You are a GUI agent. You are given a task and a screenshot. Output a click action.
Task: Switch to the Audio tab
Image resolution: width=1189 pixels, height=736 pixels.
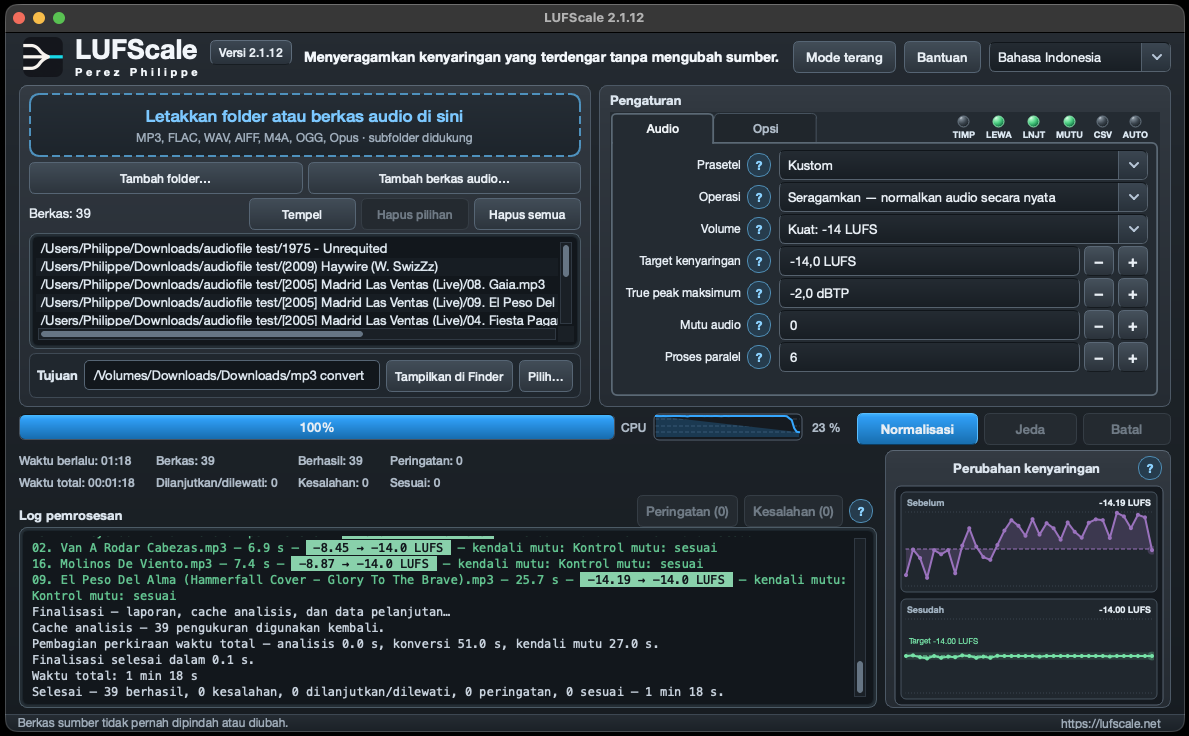662,128
